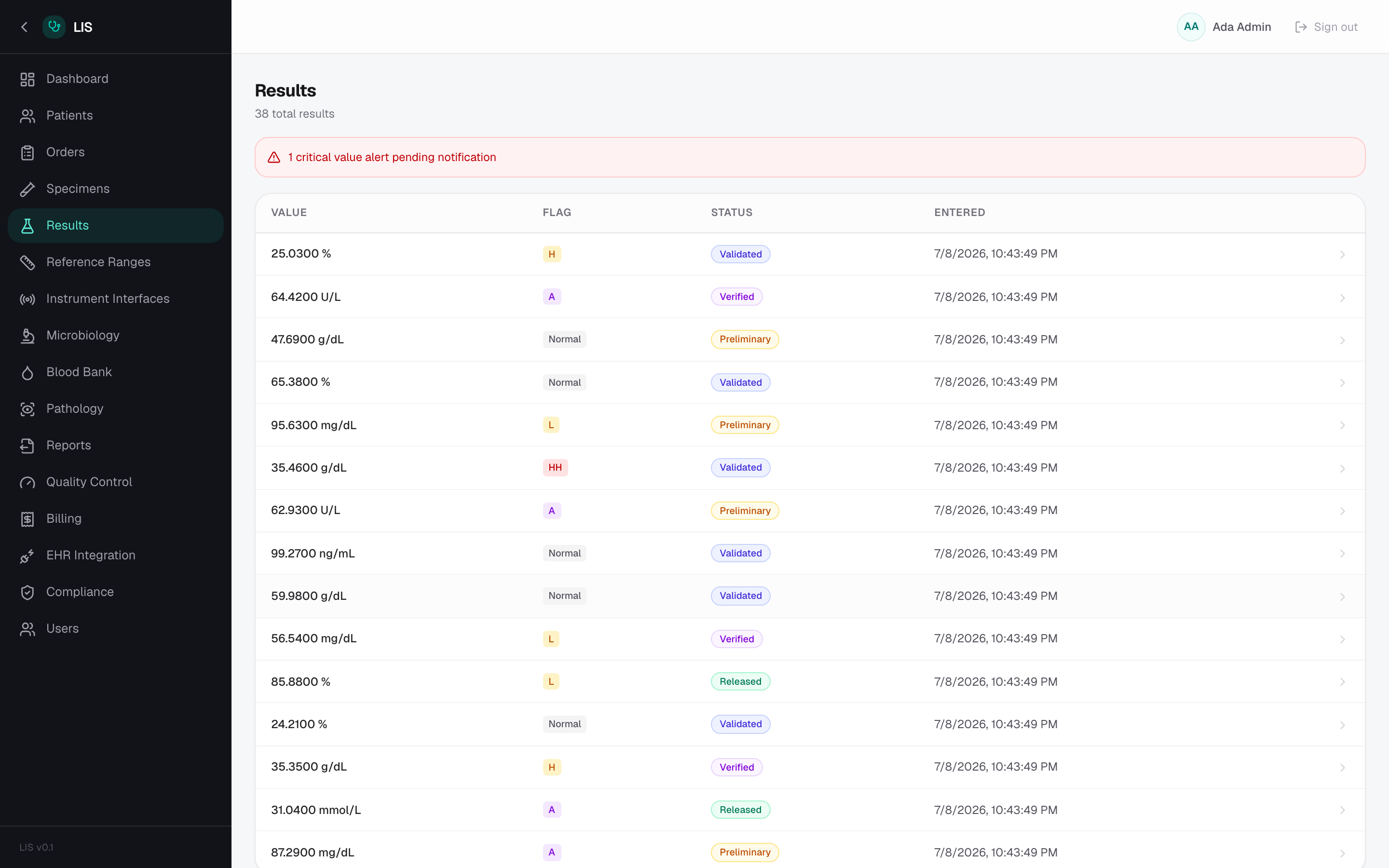This screenshot has height=868, width=1389.
Task: Open the critical value alert banner
Action: [x=810, y=157]
